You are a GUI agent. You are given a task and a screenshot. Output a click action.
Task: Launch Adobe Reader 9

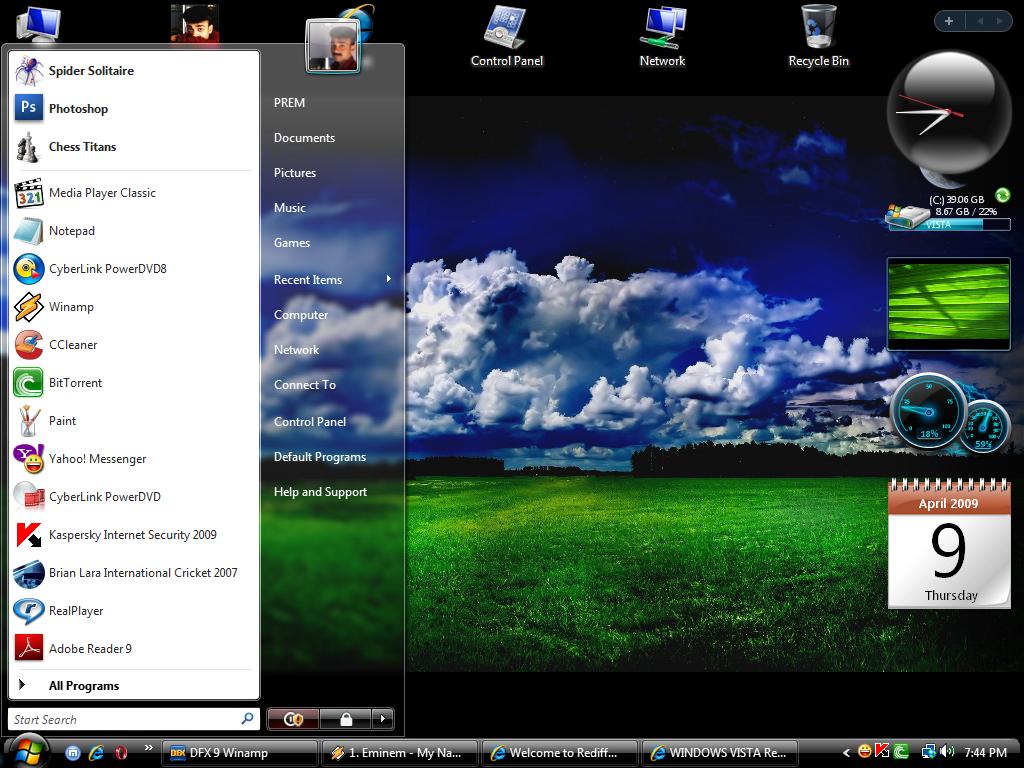134,648
